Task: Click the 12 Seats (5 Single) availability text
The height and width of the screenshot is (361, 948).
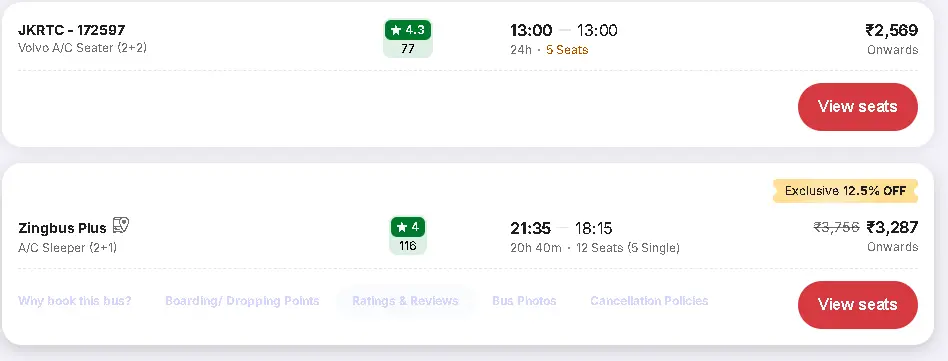Action: pyautogui.click(x=628, y=247)
